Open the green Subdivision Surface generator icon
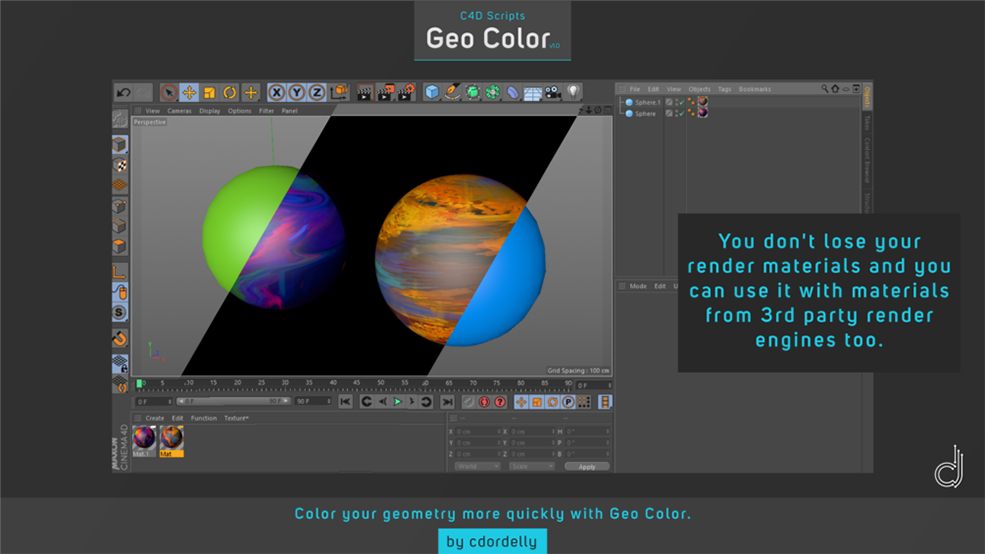985x554 pixels. (x=472, y=92)
